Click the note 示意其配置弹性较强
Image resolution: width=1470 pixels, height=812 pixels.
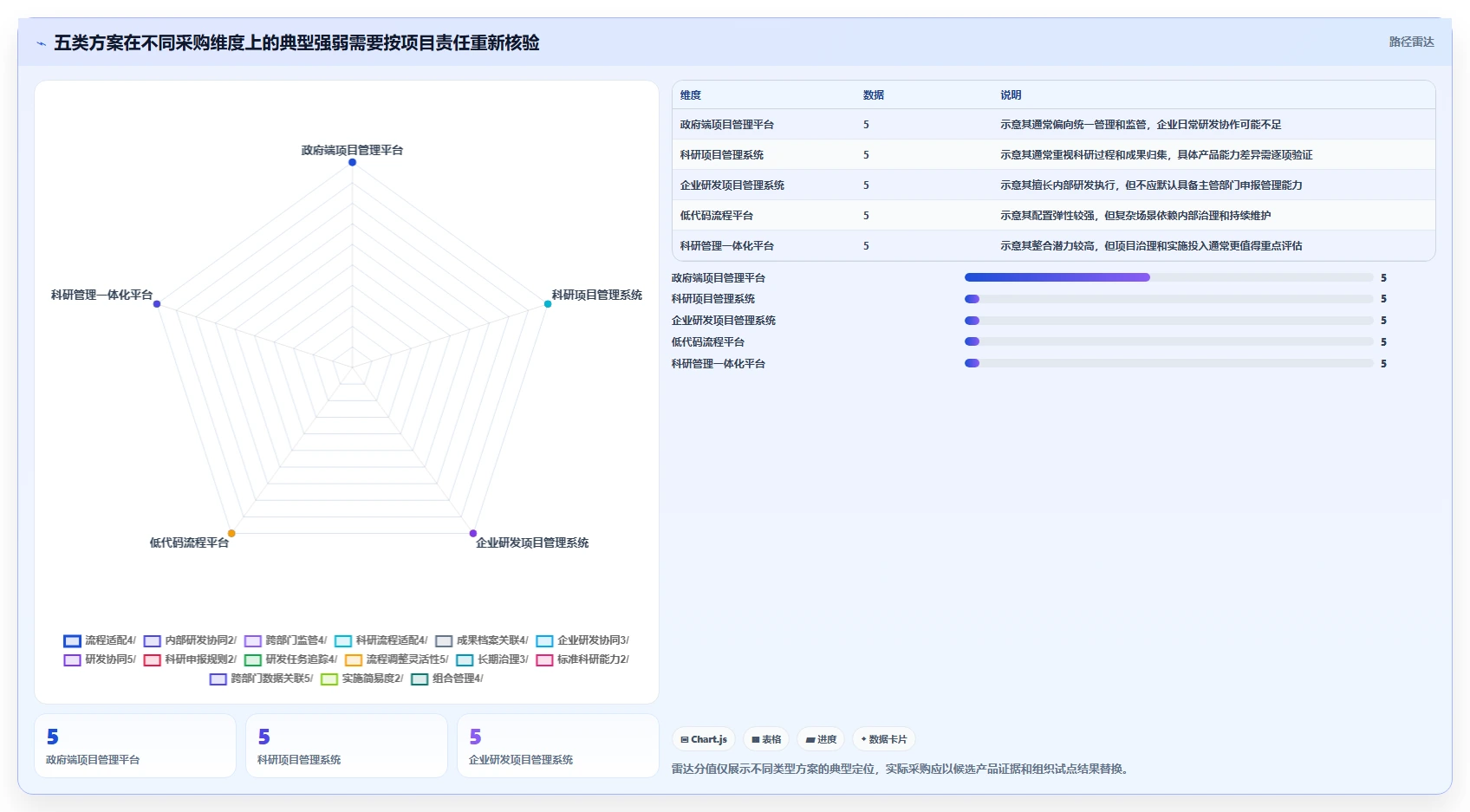tap(1135, 216)
